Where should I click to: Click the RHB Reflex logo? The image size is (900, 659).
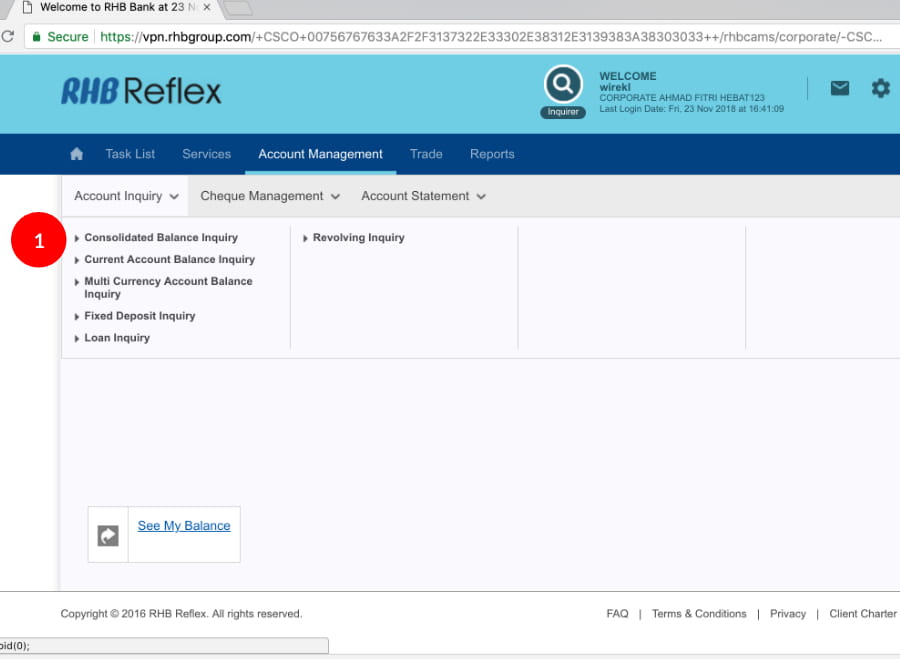(141, 92)
